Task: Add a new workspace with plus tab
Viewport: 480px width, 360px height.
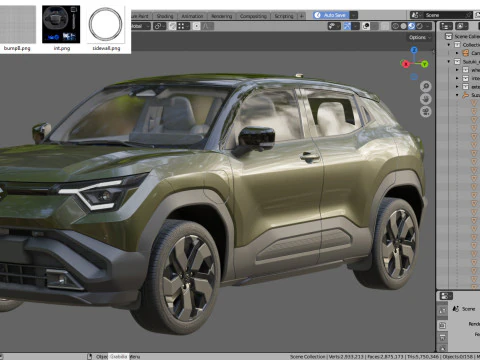Action: 301,16
